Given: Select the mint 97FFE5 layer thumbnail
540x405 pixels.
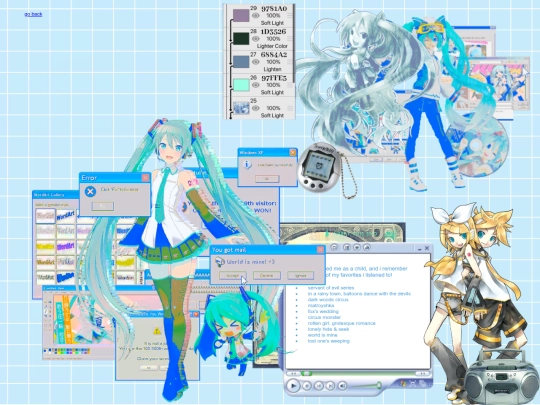Looking at the screenshot, I should [x=241, y=85].
